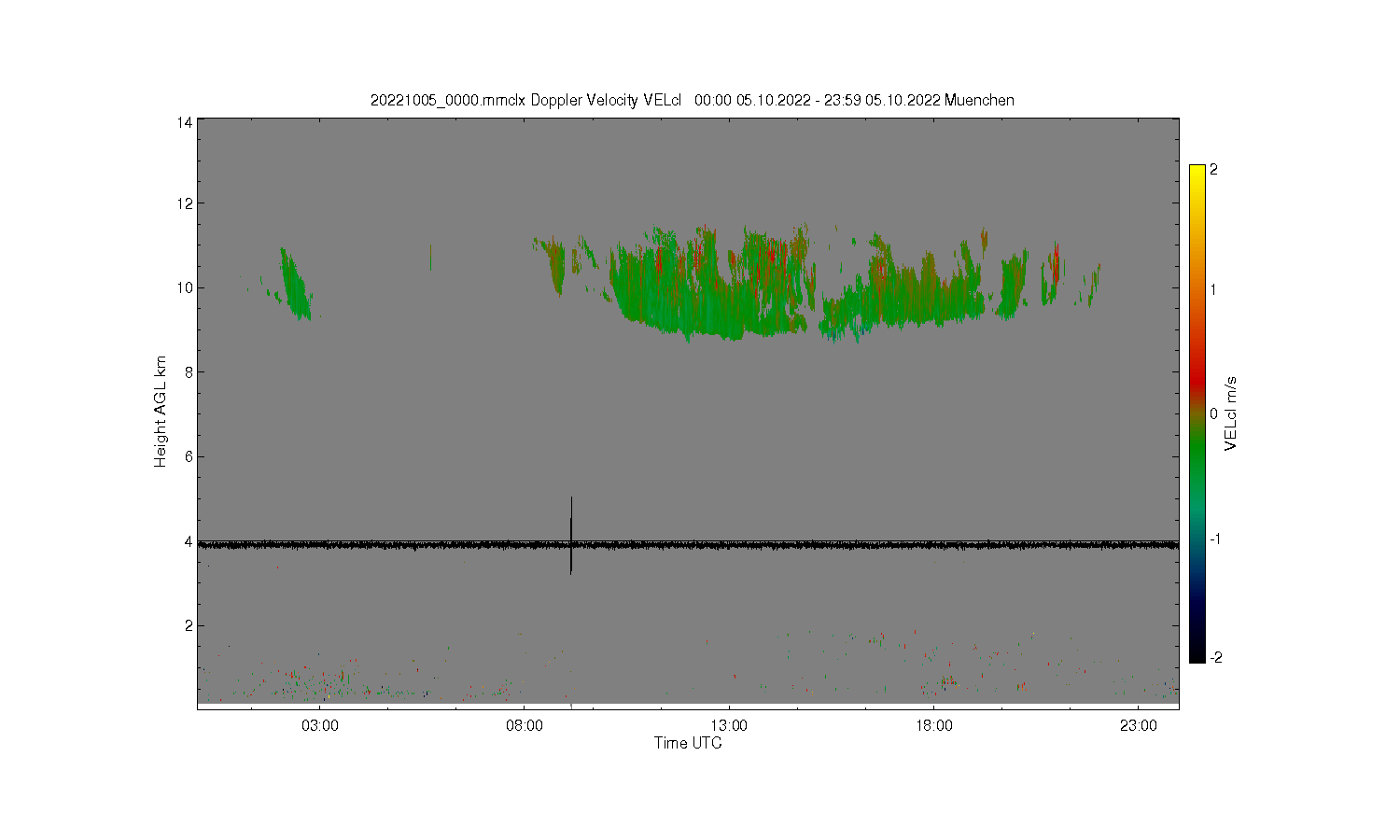Click the colorbar minimum value -2
The image size is (1400, 840).
pos(1215,658)
